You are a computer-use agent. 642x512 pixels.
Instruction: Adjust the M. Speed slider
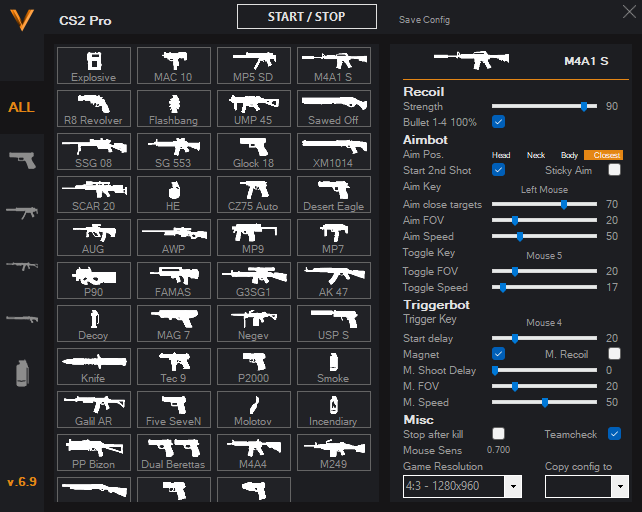pyautogui.click(x=544, y=402)
